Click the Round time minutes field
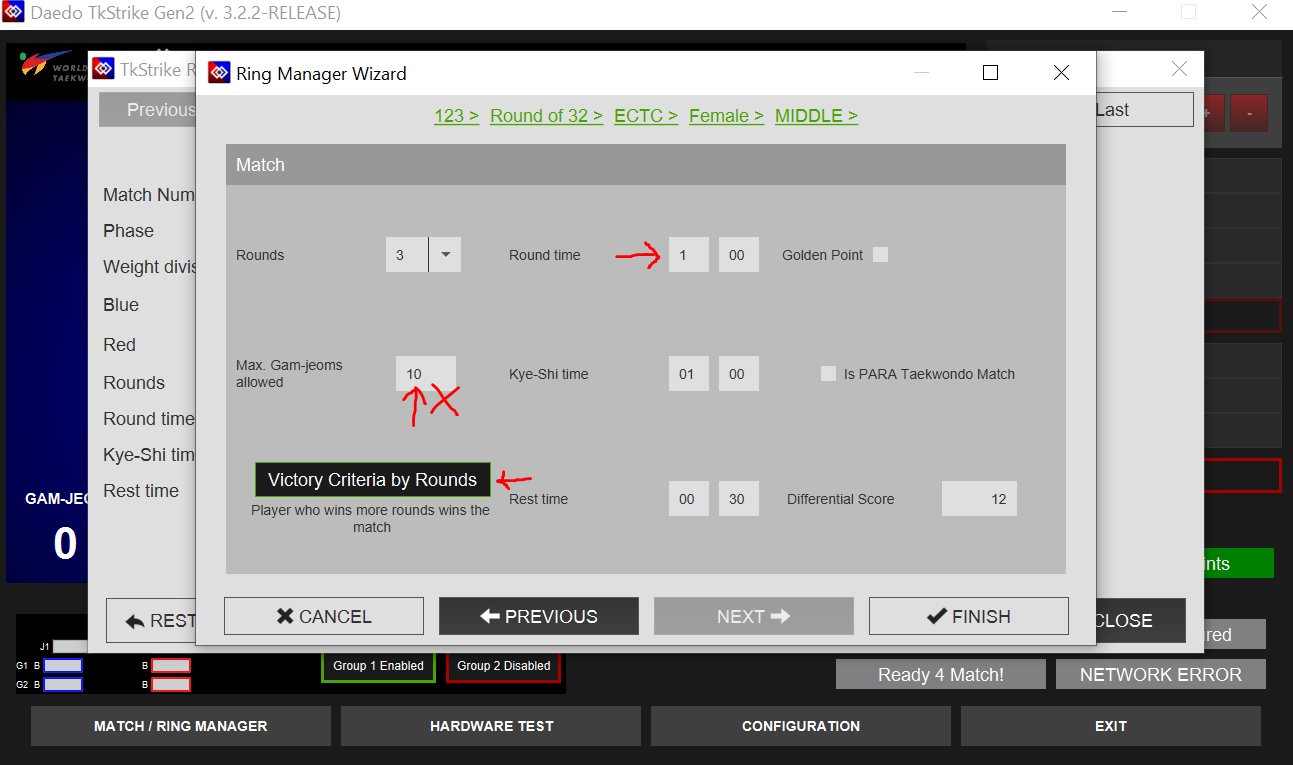Screen dimensions: 1293x765 [688, 255]
